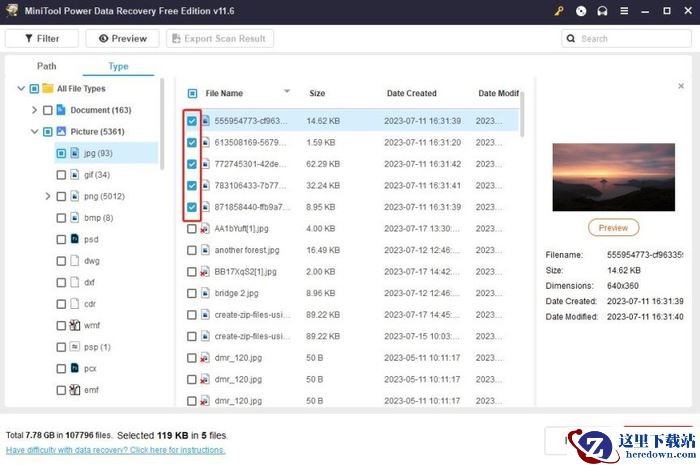Select the 871858440-ffb9a7... file name

(252, 207)
